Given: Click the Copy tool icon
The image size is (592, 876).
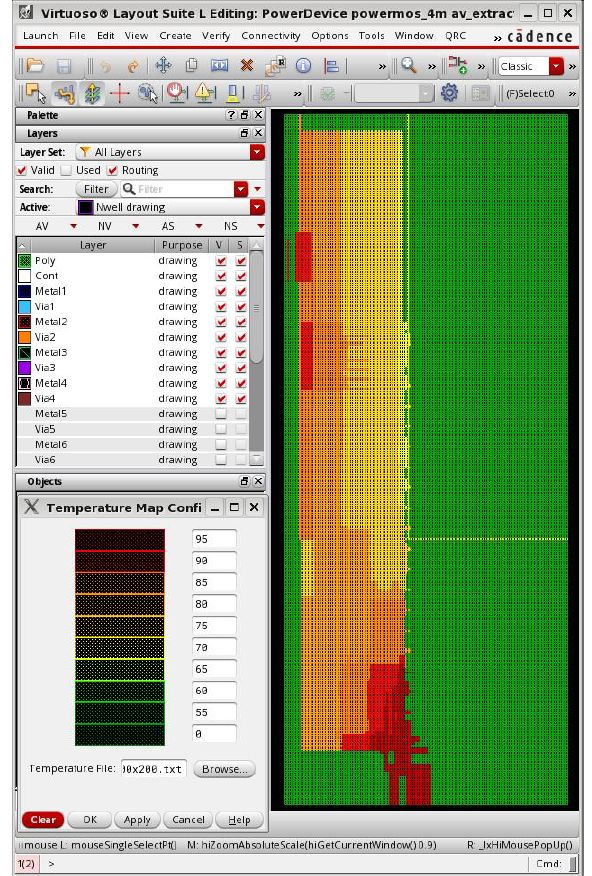Looking at the screenshot, I should point(191,66).
